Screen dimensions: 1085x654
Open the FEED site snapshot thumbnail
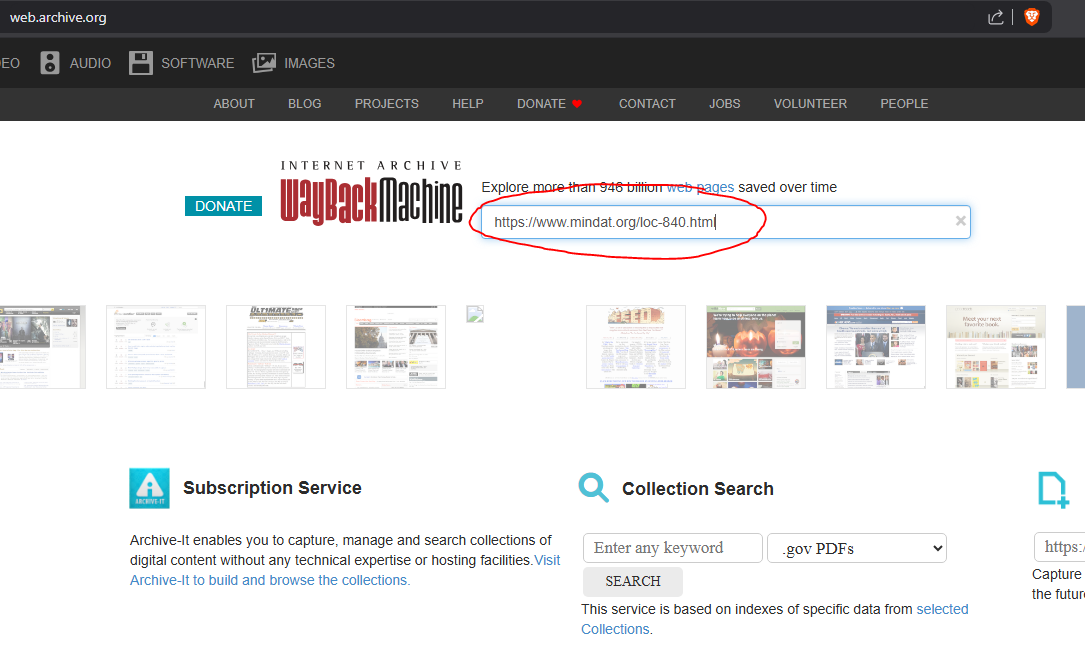pyautogui.click(x=636, y=347)
